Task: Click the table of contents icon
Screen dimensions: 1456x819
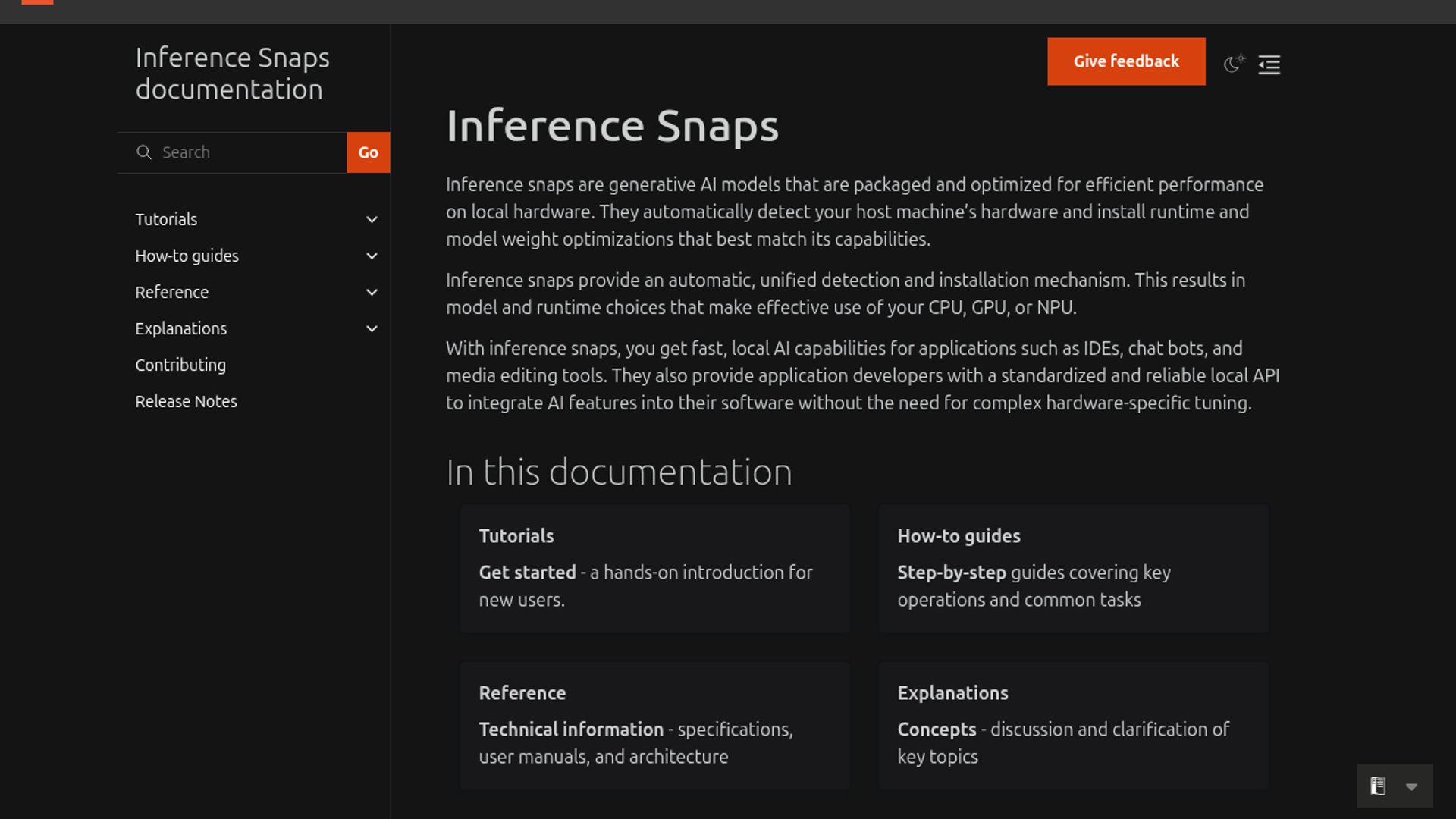Action: (1269, 64)
